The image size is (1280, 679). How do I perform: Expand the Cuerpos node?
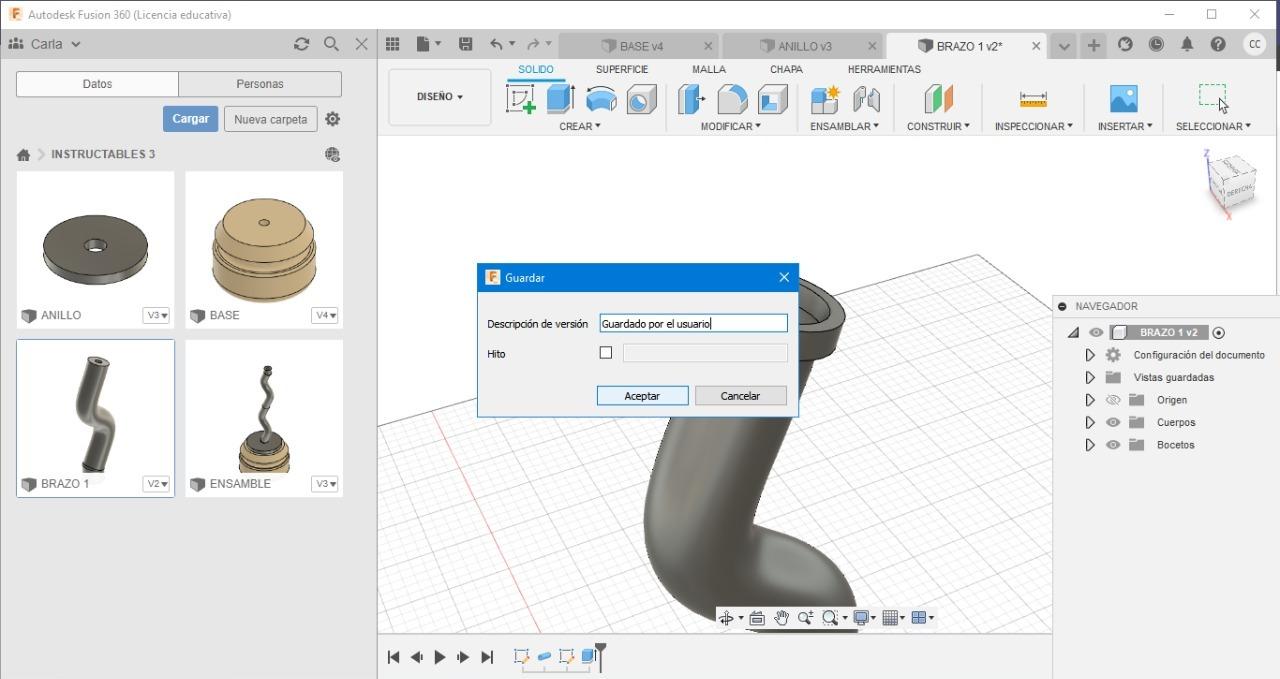point(1090,422)
